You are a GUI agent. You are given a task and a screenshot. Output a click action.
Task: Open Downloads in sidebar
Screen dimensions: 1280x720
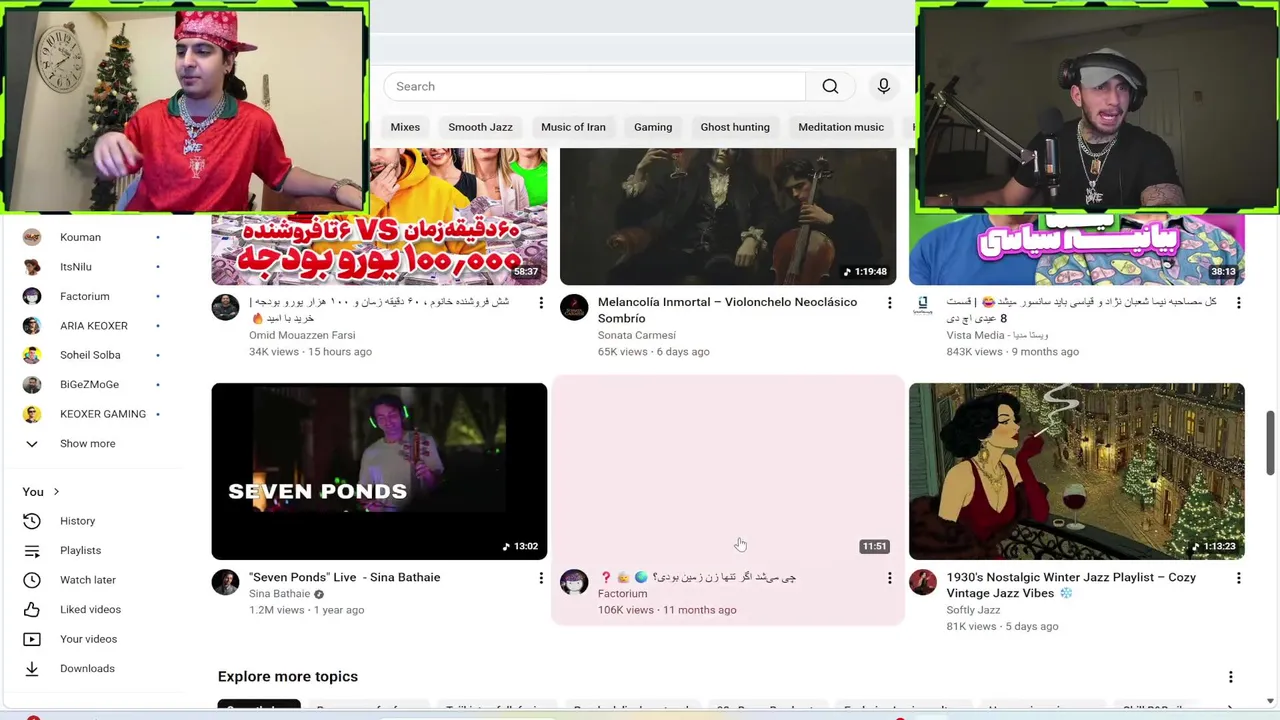87,668
